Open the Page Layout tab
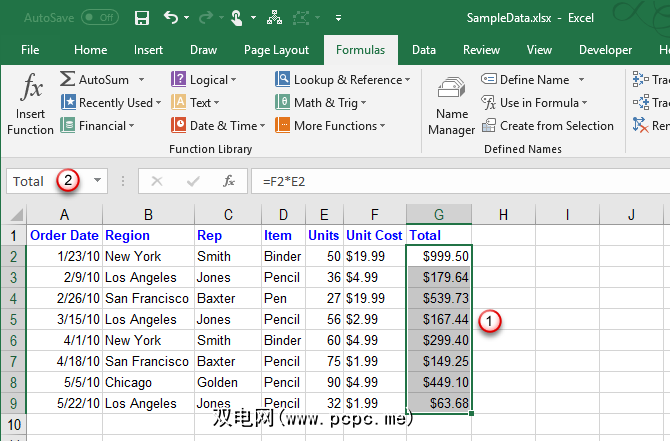The width and height of the screenshot is (670, 441). (x=277, y=50)
